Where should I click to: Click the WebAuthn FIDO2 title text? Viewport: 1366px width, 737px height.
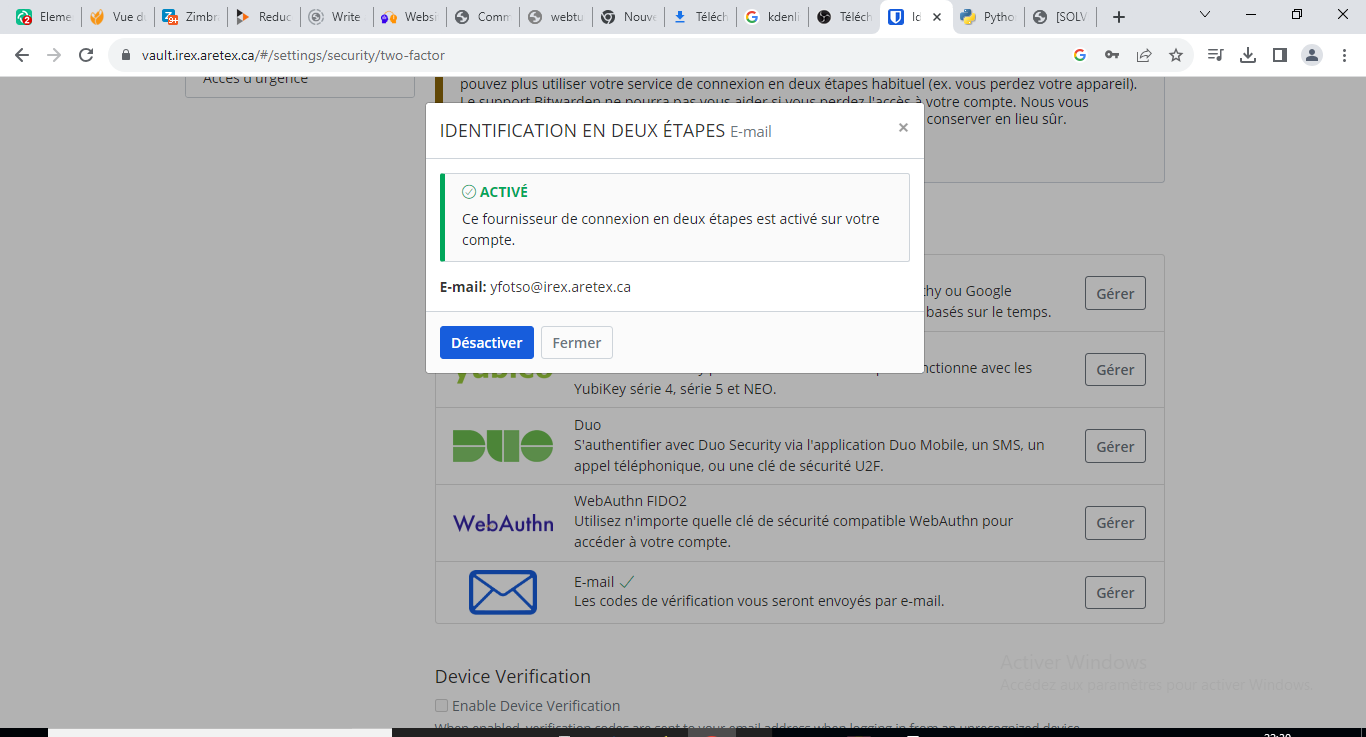click(630, 501)
